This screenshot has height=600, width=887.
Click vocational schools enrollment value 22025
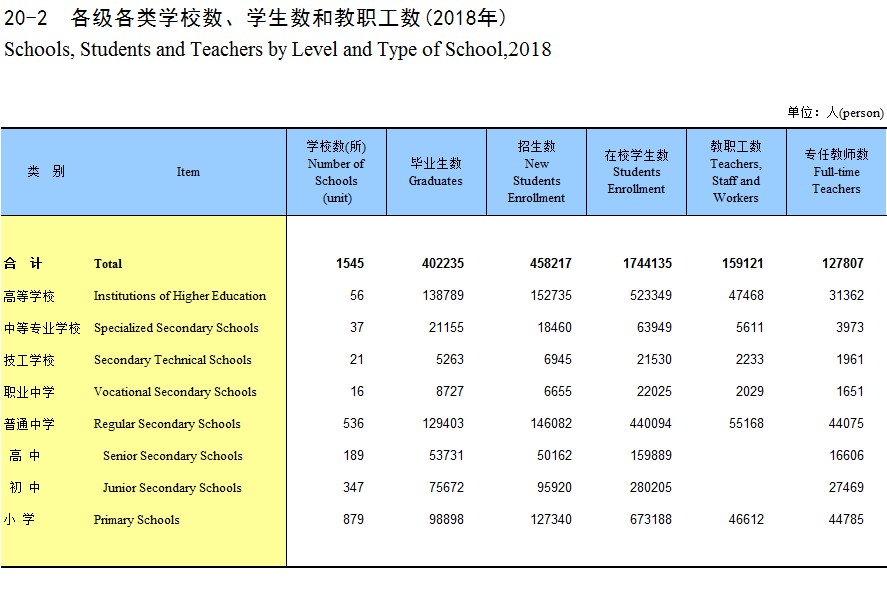(x=654, y=391)
